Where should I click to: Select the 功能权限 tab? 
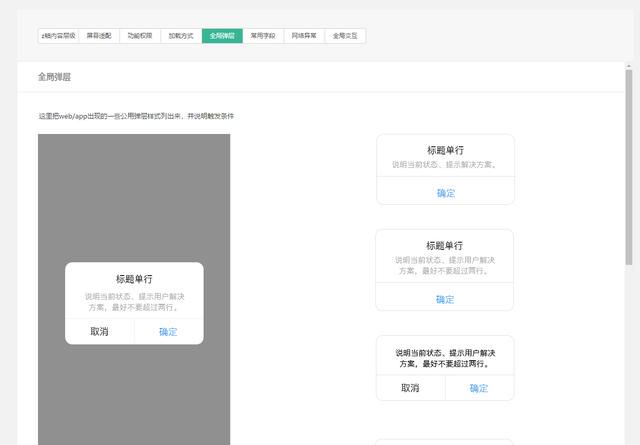140,36
